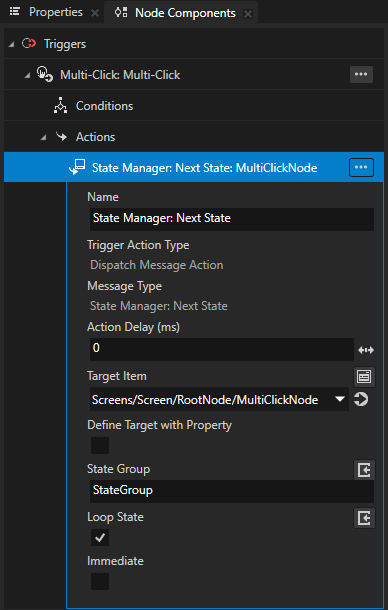The image size is (388, 610).
Task: Click the Loop State label
Action: point(115,517)
